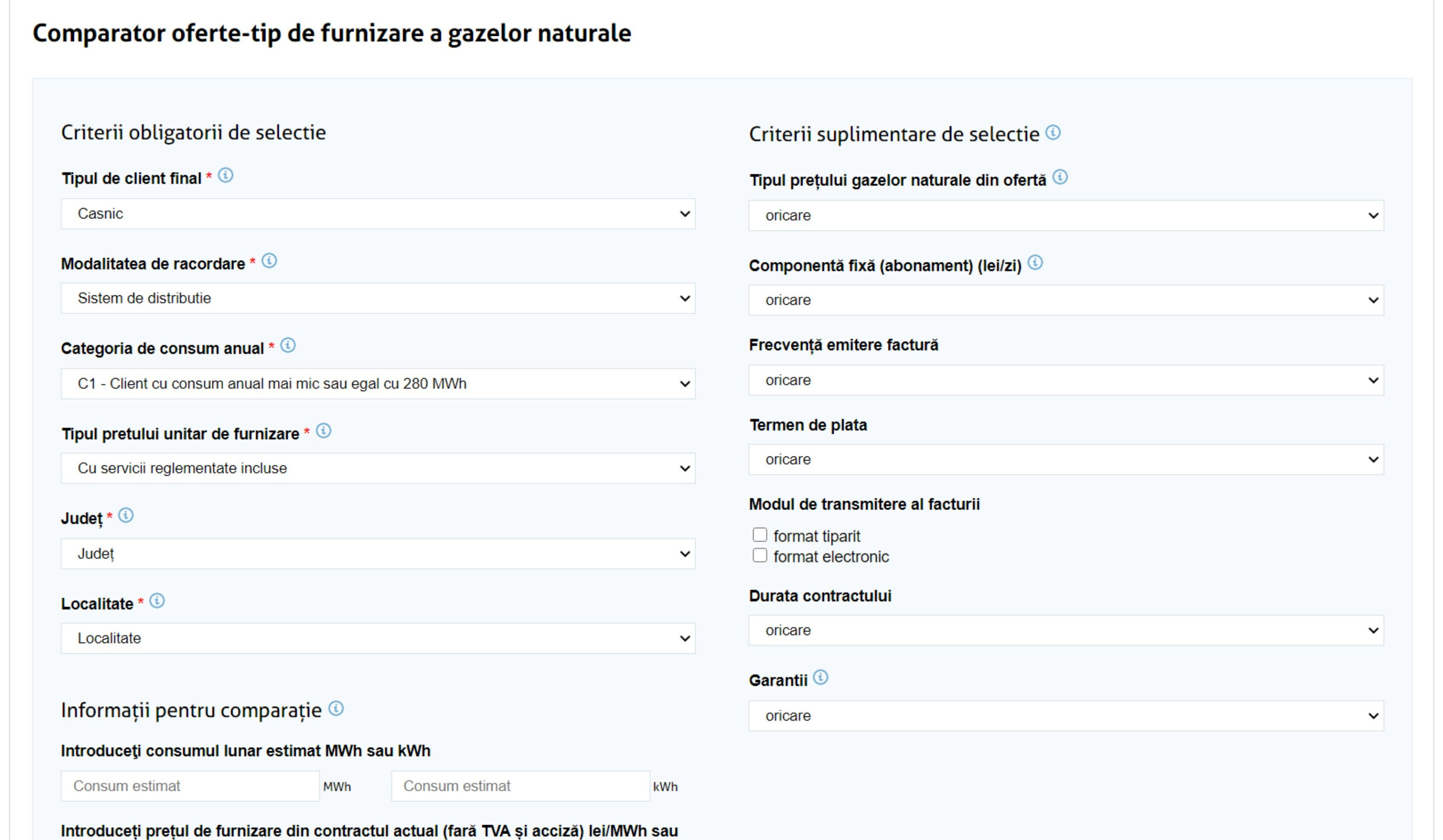
Task: Open Tipul prețului gazelor naturale din ofertă dropdown
Action: tap(1066, 216)
